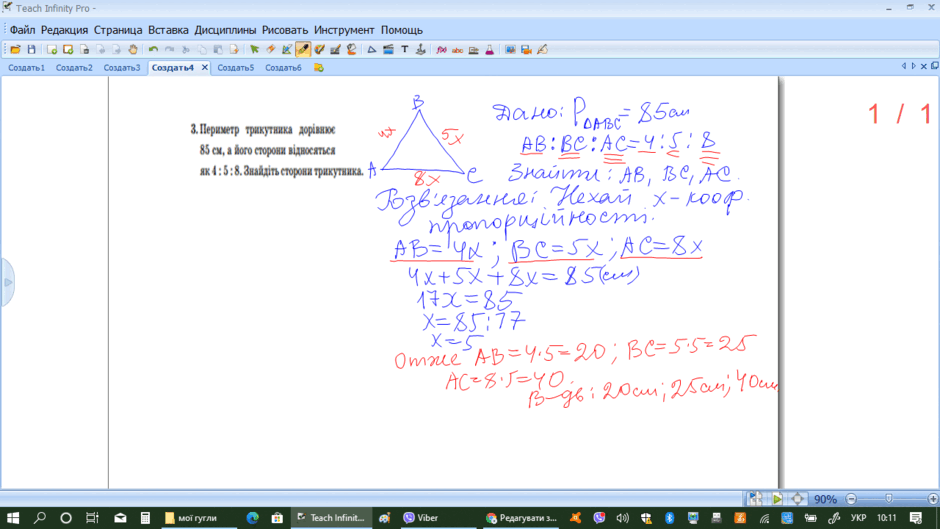
Task: Open the taskbar search magnifier
Action: pos(40,518)
